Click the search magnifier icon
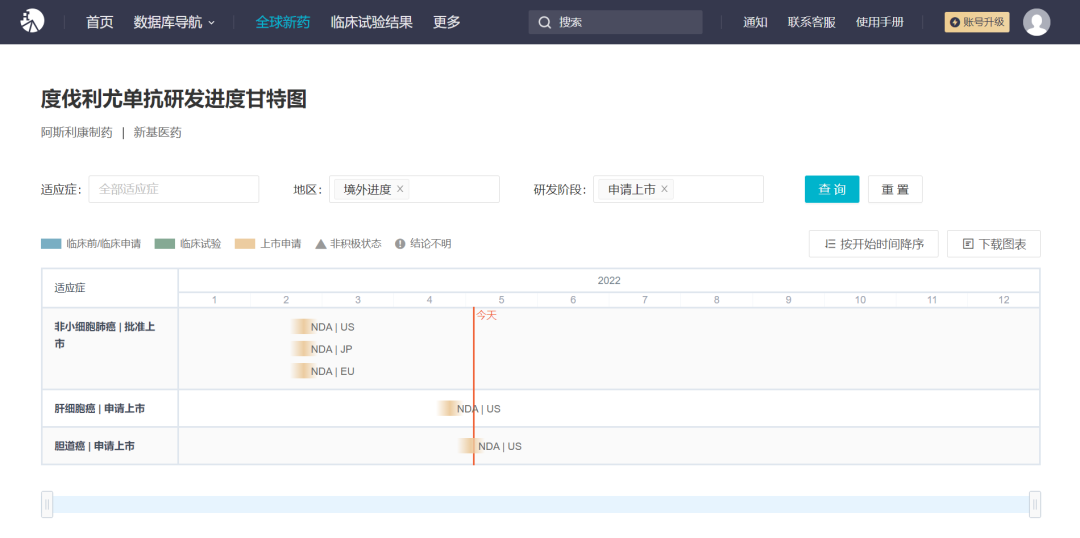Image resolution: width=1080 pixels, height=538 pixels. [x=544, y=22]
